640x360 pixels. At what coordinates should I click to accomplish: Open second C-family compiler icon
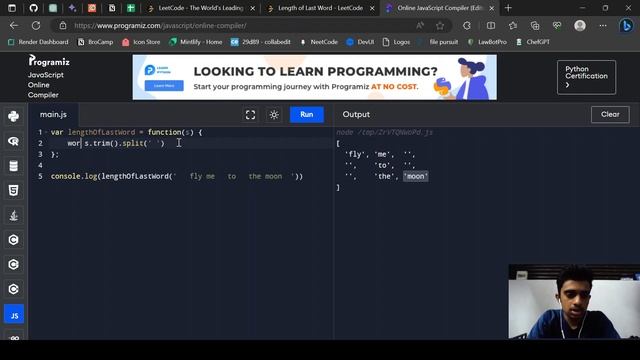point(13,264)
